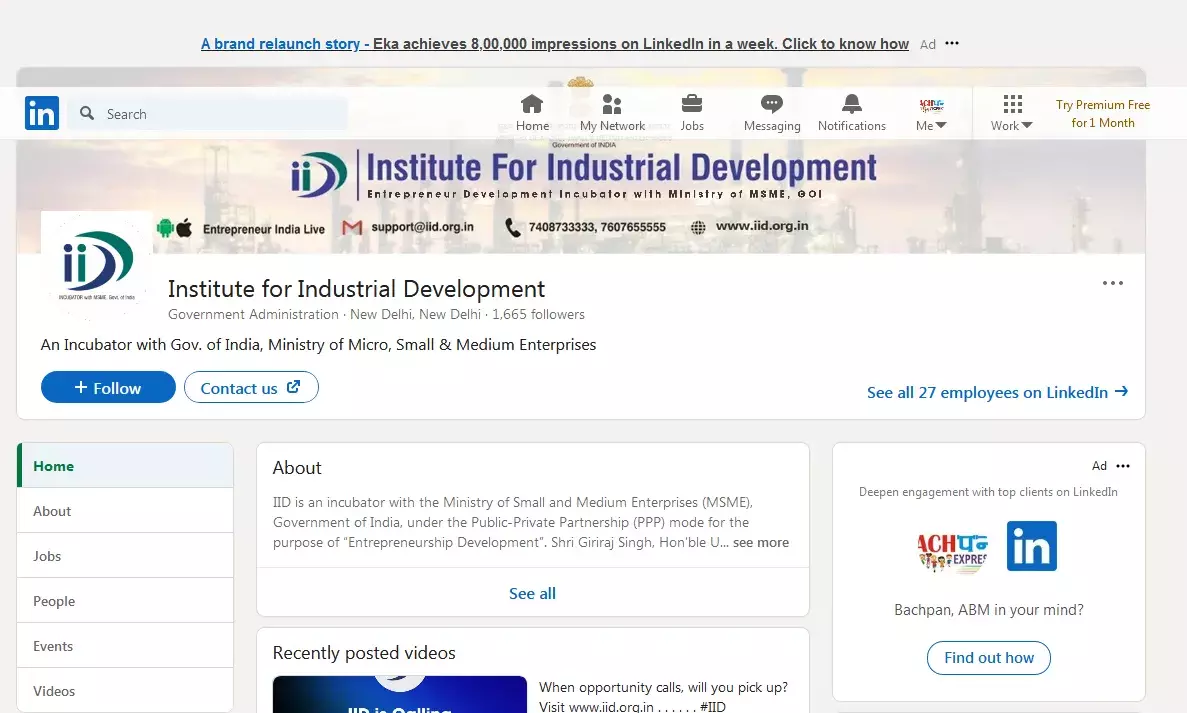
Task: Select People in the left sidebar
Action: (54, 601)
